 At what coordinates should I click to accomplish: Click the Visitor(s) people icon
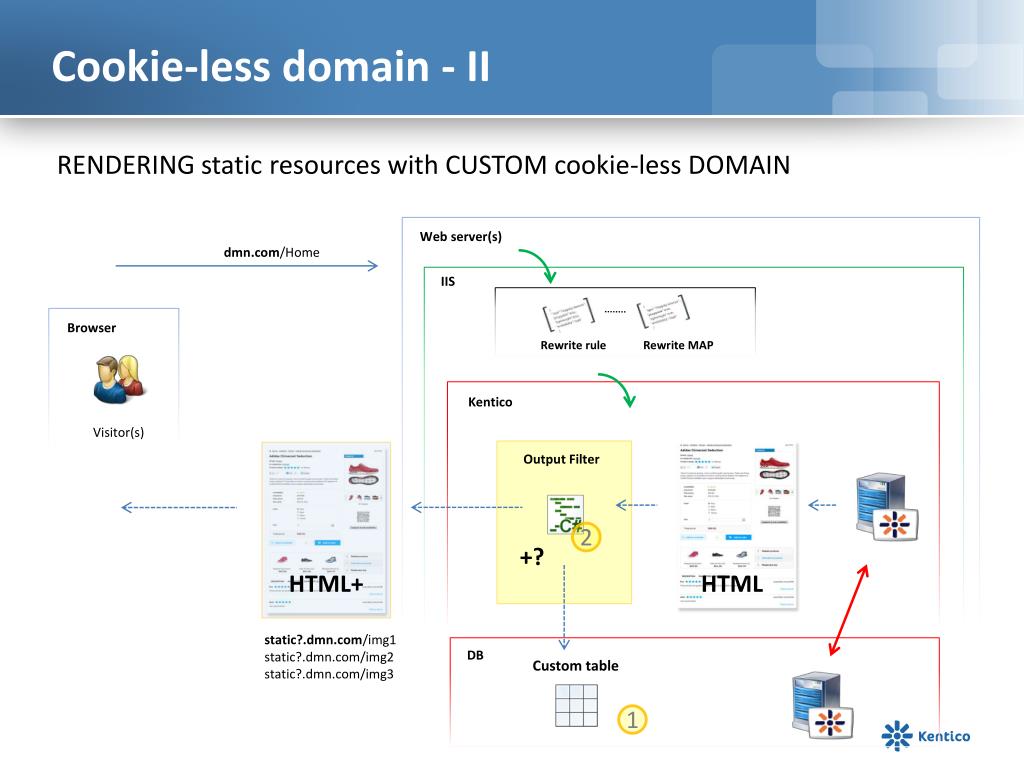119,379
